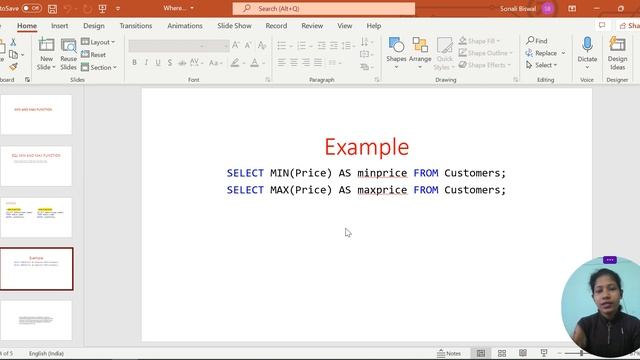640x360 pixels.
Task: Click the Dictate microphone icon
Action: (587, 44)
